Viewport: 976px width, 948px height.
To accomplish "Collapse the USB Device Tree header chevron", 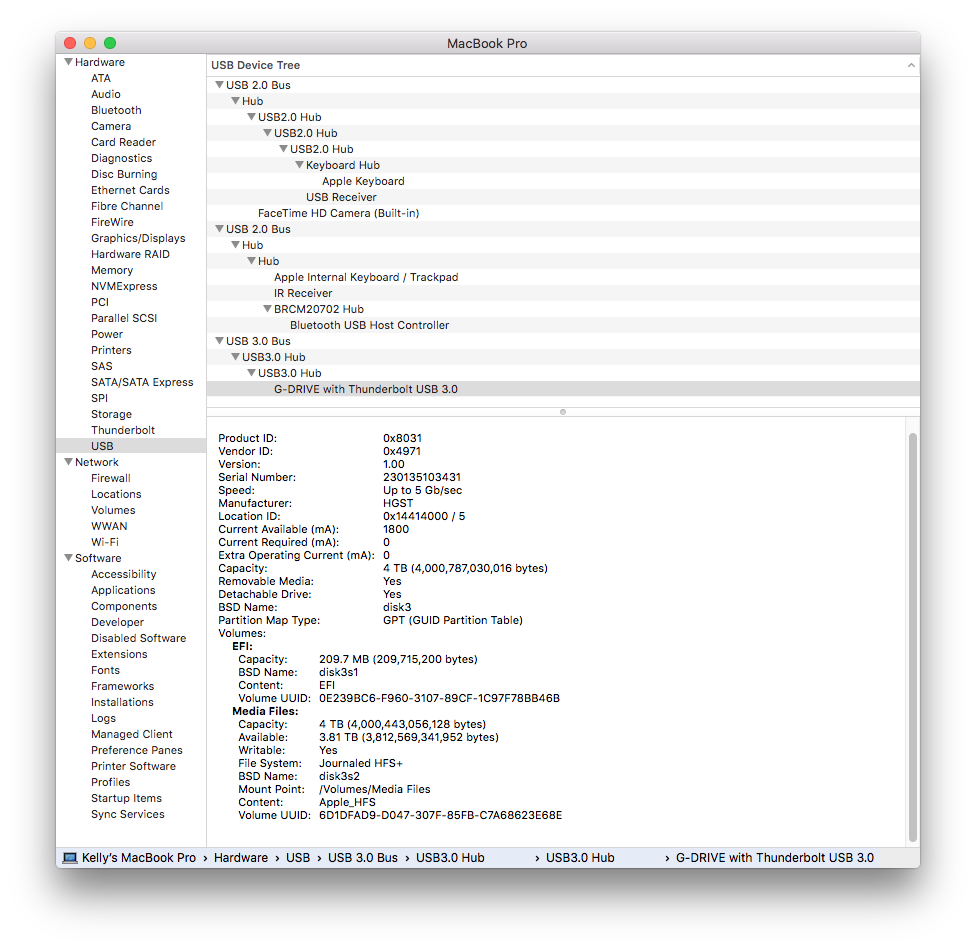I will 911,65.
